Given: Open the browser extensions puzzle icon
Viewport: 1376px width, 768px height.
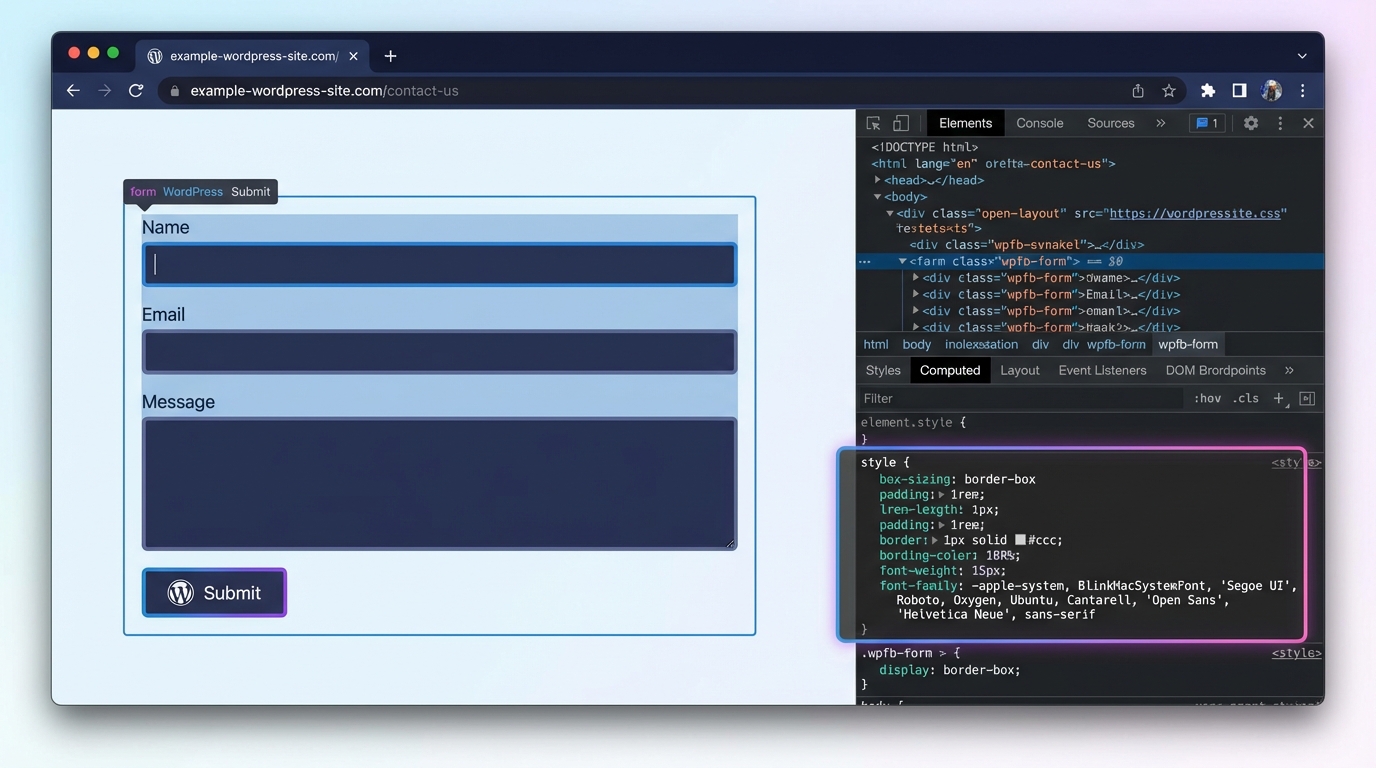Looking at the screenshot, I should pyautogui.click(x=1207, y=90).
